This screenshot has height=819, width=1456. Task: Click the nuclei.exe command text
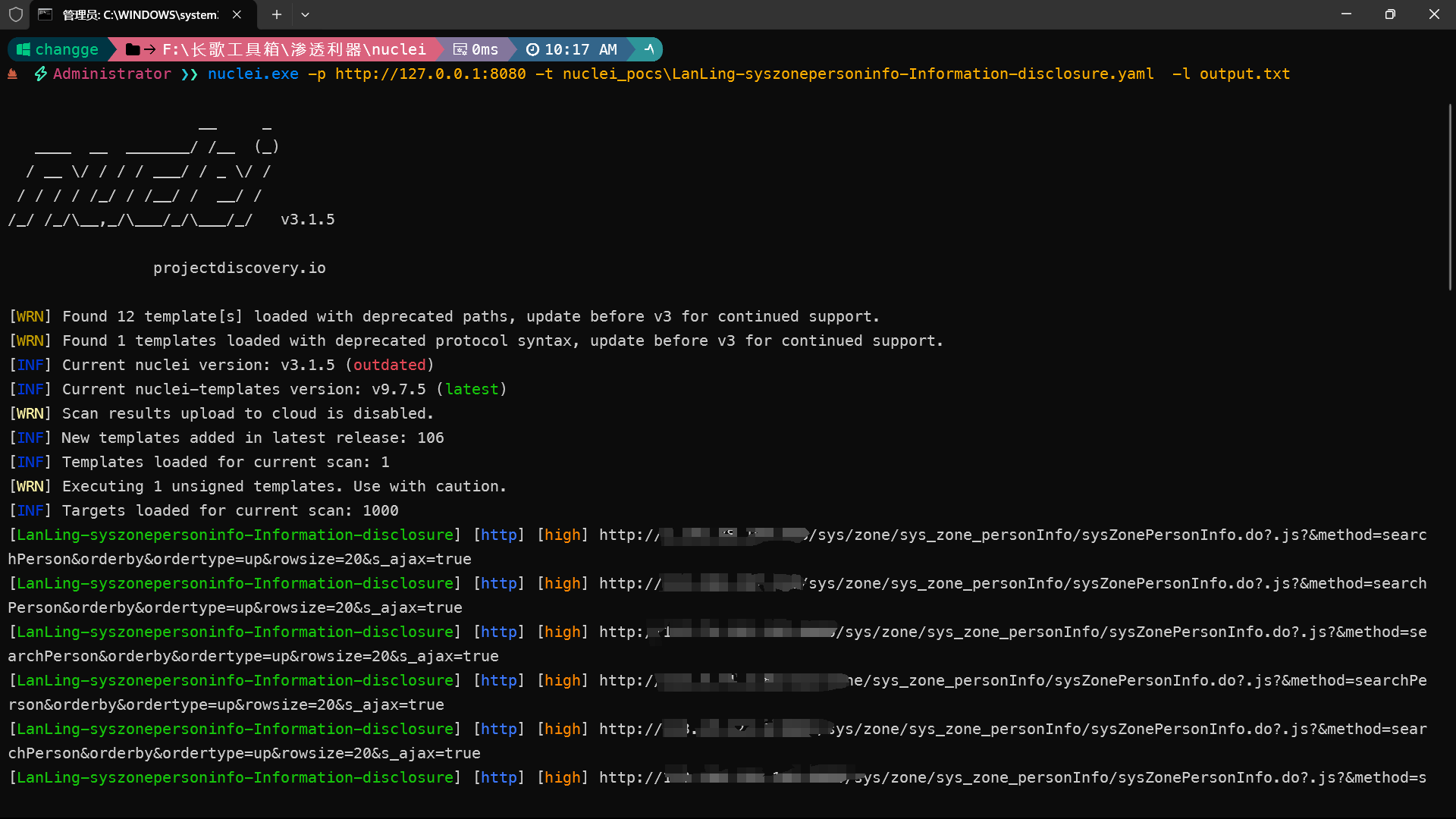(x=253, y=74)
